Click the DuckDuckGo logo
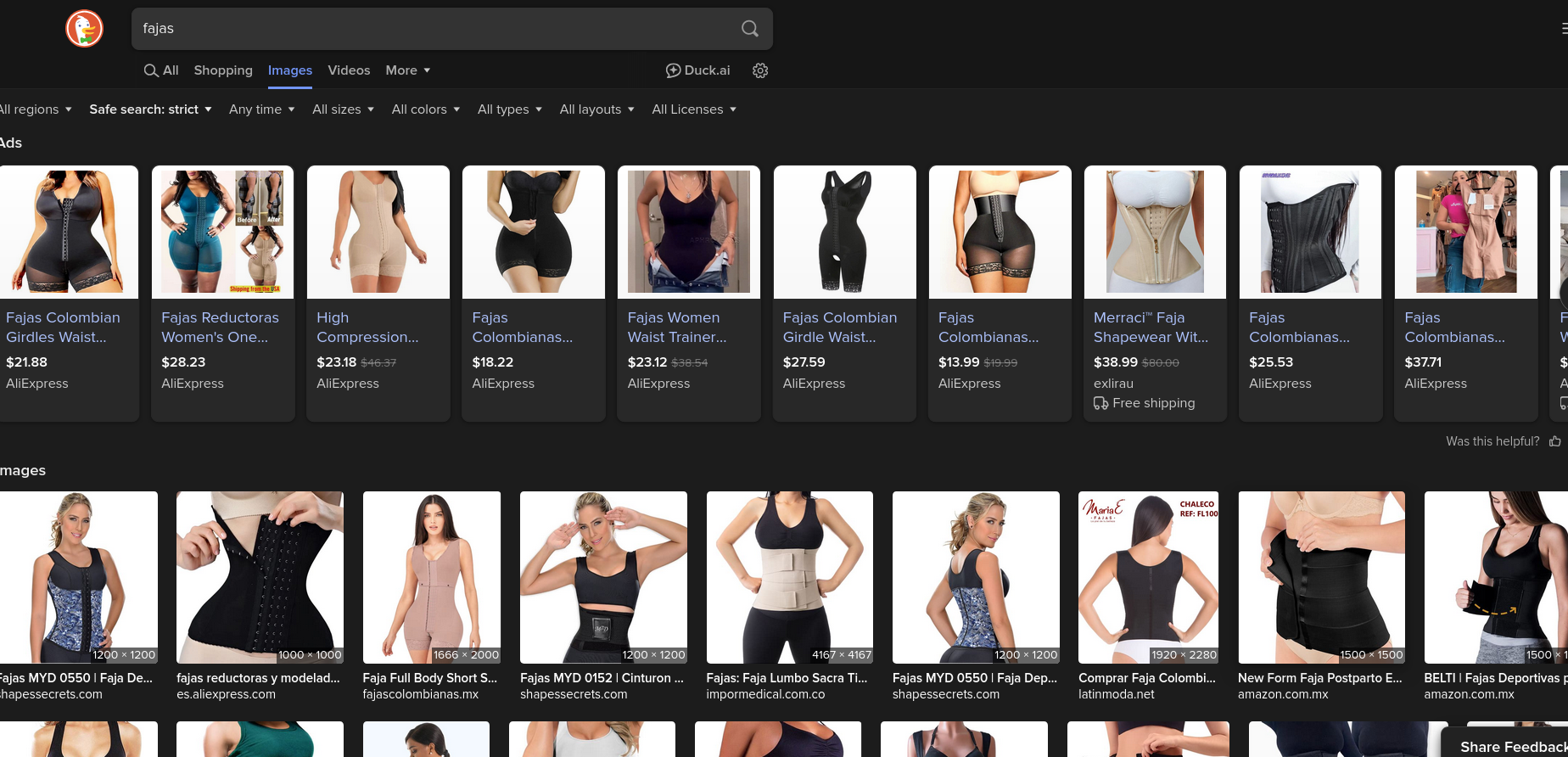The height and width of the screenshot is (757, 1568). tap(85, 29)
